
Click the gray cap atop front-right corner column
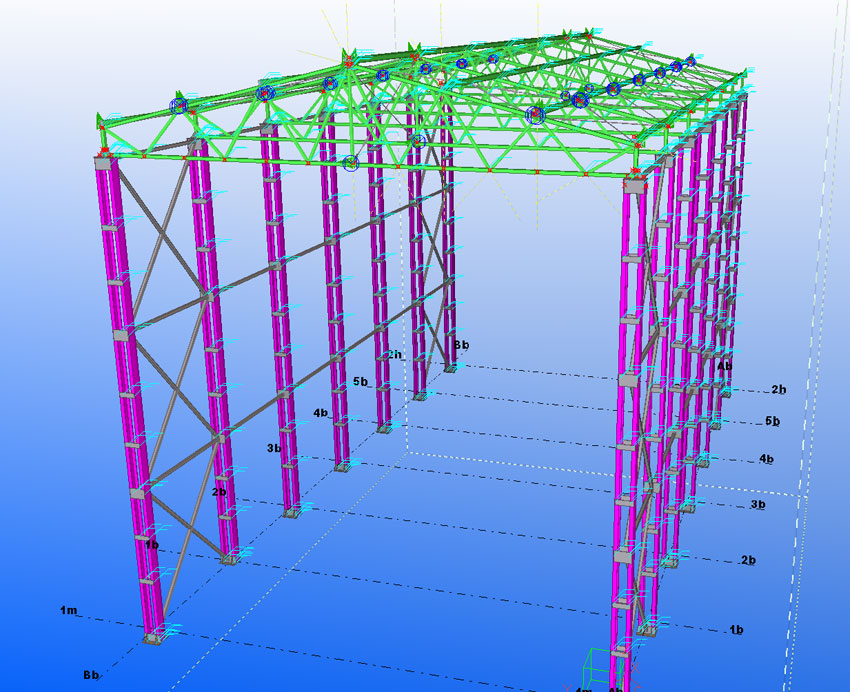pos(633,185)
